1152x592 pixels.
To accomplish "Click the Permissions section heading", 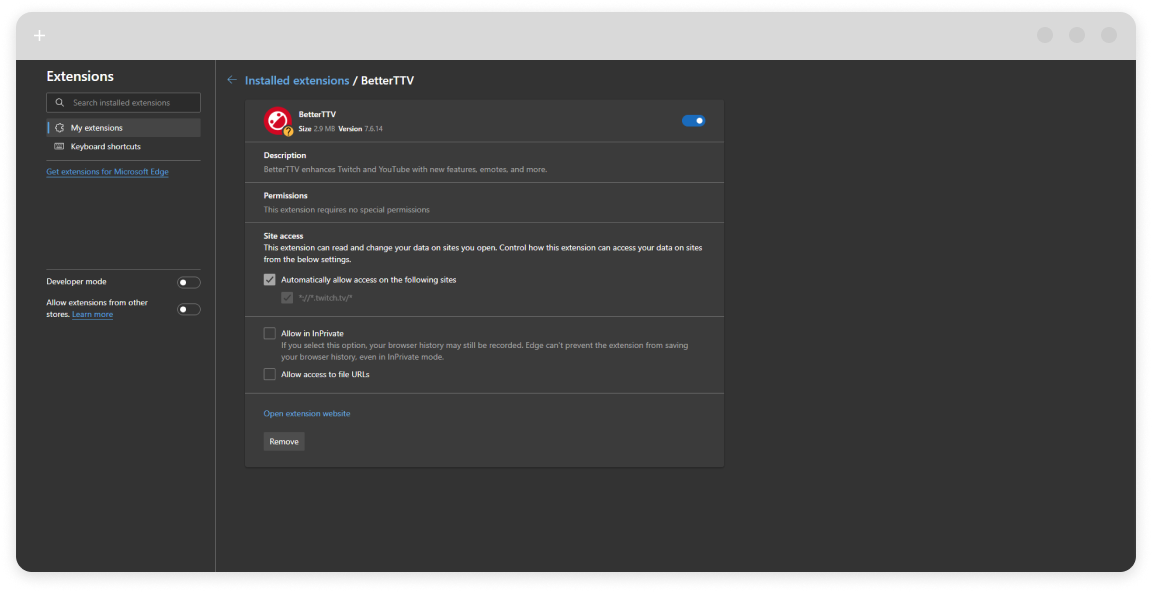I will pyautogui.click(x=286, y=195).
